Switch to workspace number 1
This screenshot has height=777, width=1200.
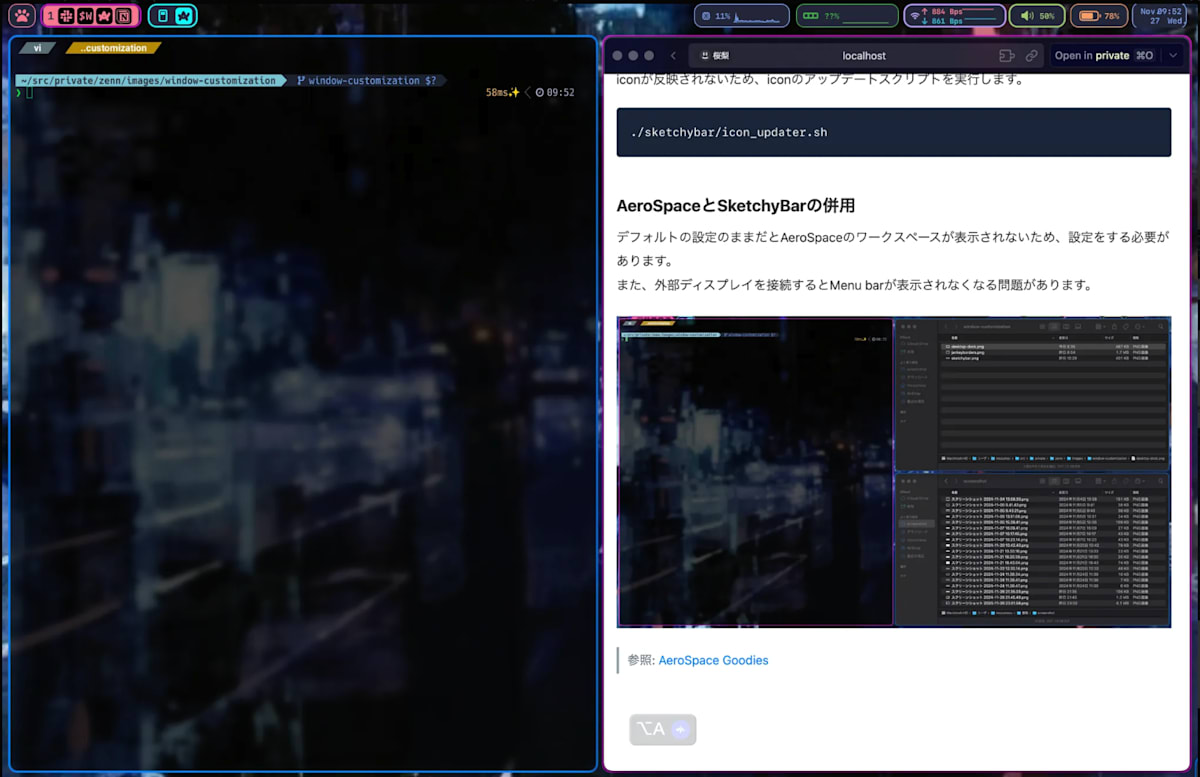[x=50, y=16]
